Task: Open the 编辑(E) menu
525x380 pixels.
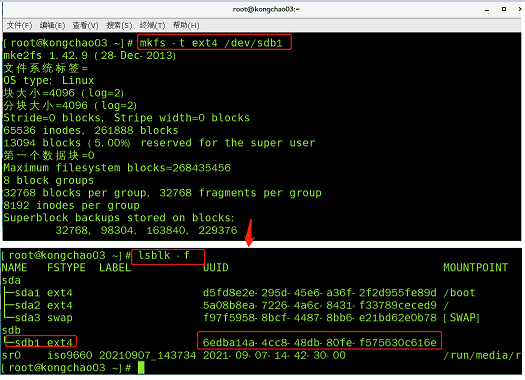Action: 52,25
